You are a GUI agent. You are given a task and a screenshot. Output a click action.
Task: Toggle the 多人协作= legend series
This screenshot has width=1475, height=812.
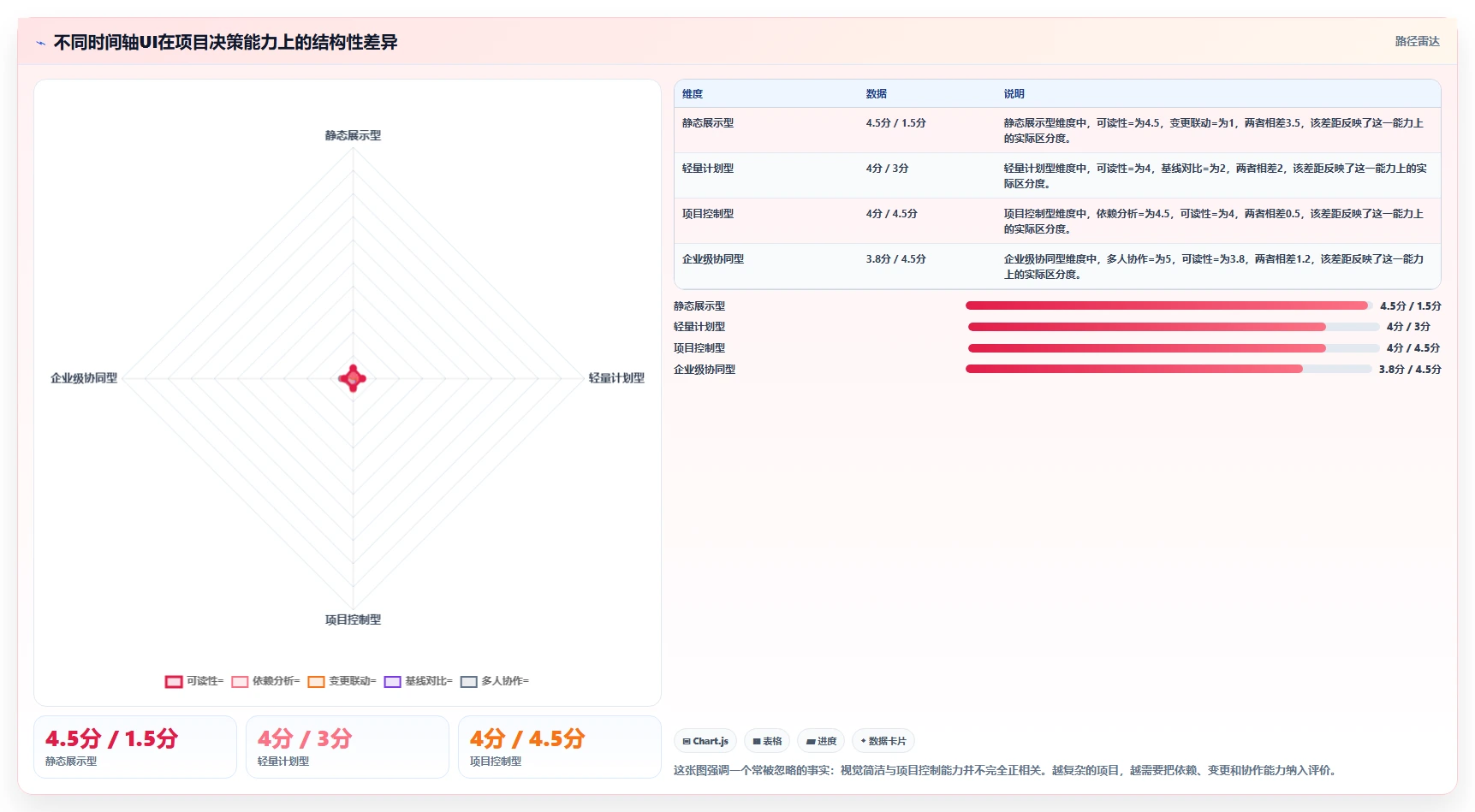495,681
